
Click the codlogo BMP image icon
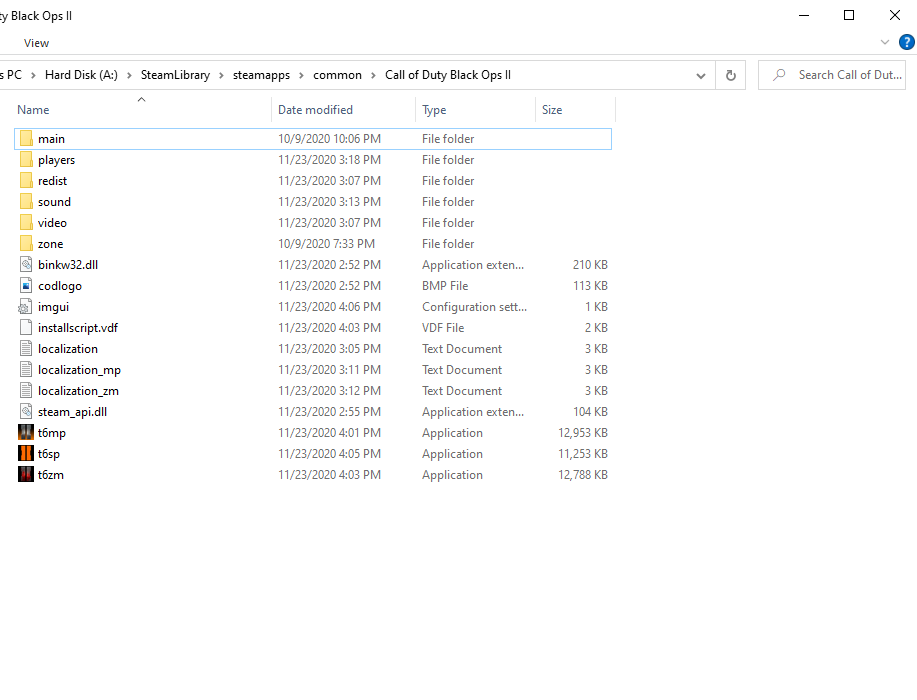pos(26,286)
